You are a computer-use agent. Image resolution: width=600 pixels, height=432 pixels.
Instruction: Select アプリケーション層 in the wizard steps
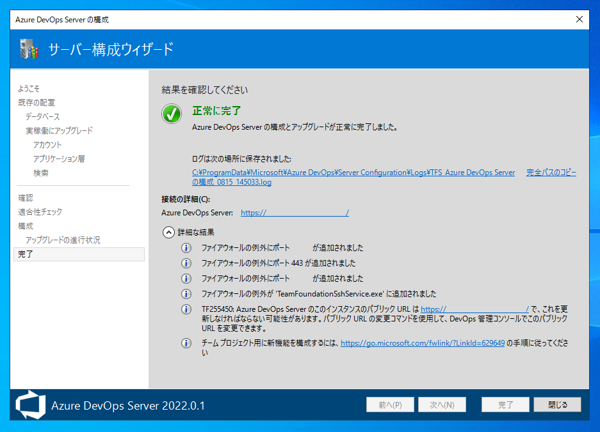point(59,159)
